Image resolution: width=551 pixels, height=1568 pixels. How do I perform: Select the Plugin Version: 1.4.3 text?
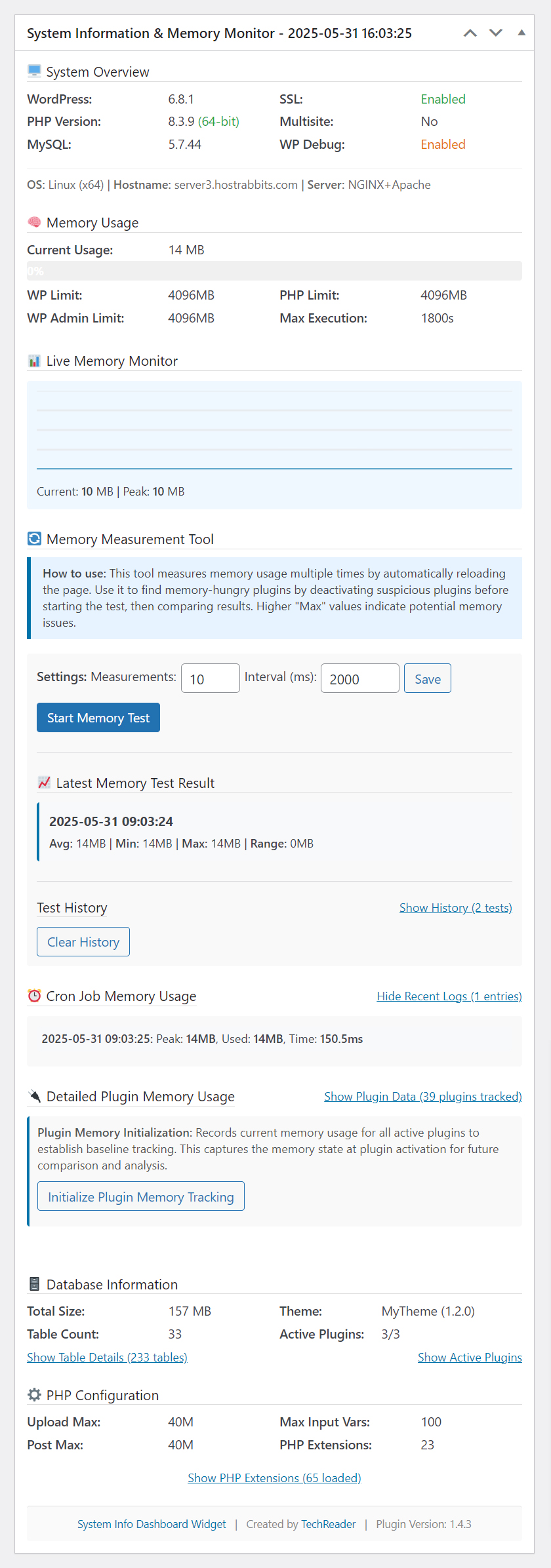(x=424, y=1525)
